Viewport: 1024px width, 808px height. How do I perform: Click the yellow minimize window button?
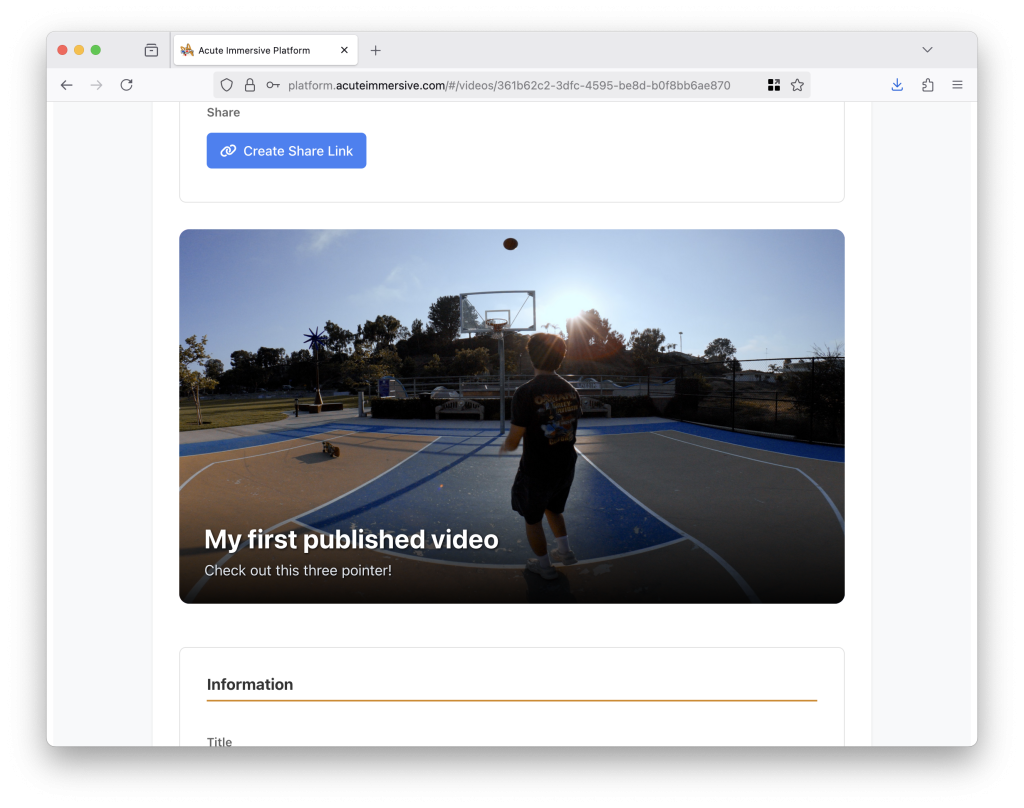(79, 50)
